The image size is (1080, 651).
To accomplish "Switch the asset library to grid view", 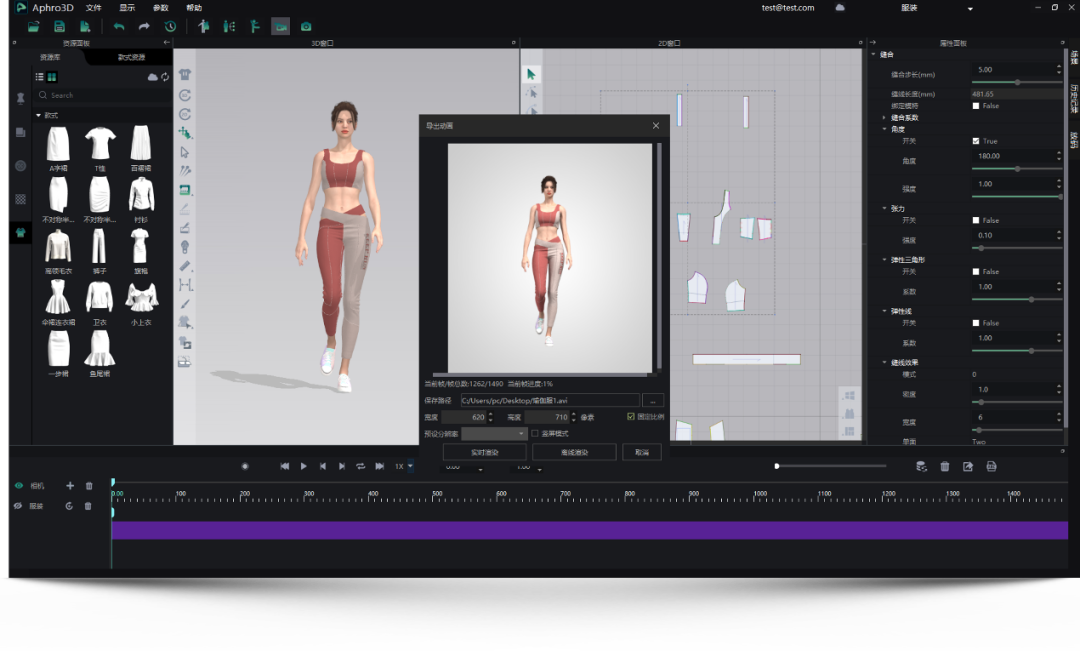I will click(x=52, y=76).
